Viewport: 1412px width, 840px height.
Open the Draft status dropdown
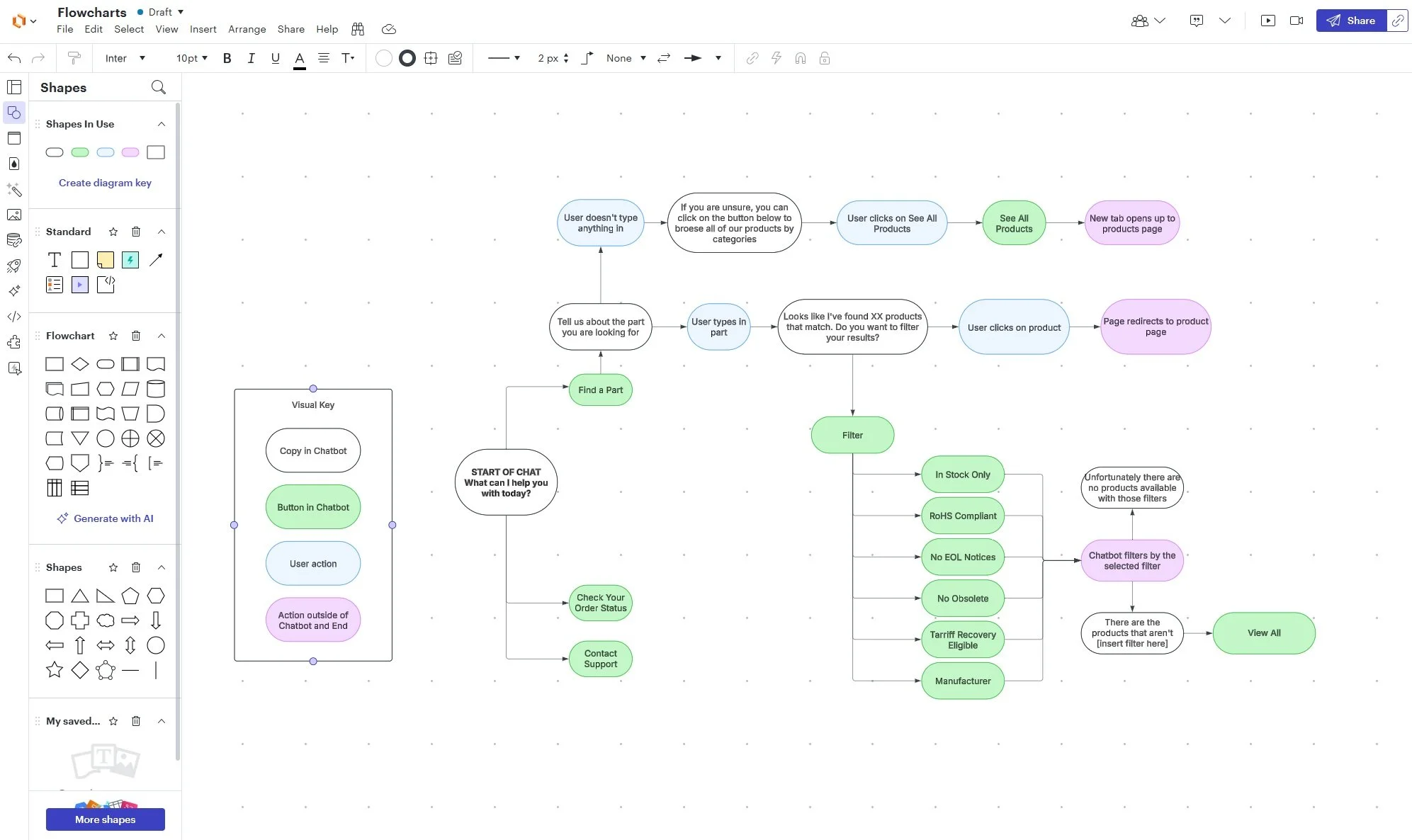[166, 12]
